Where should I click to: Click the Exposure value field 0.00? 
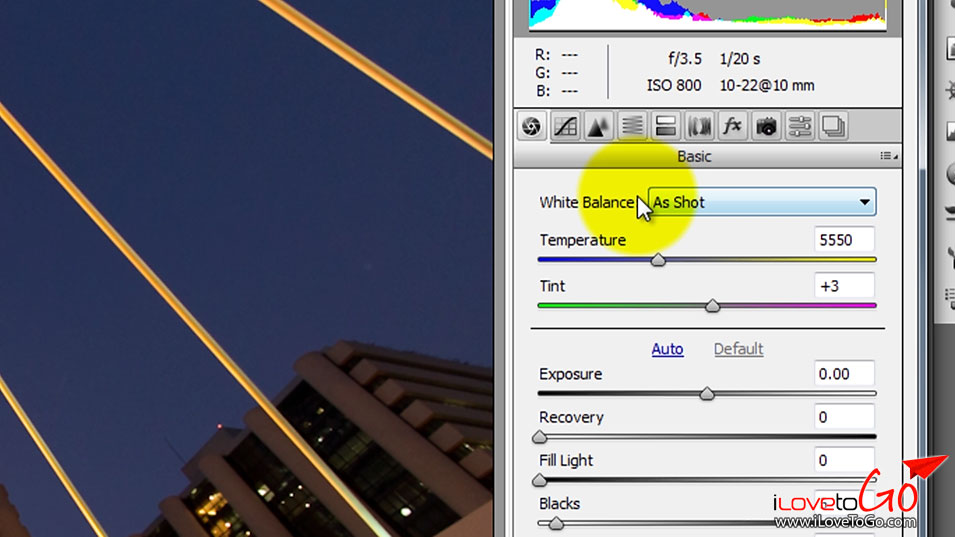coord(844,374)
